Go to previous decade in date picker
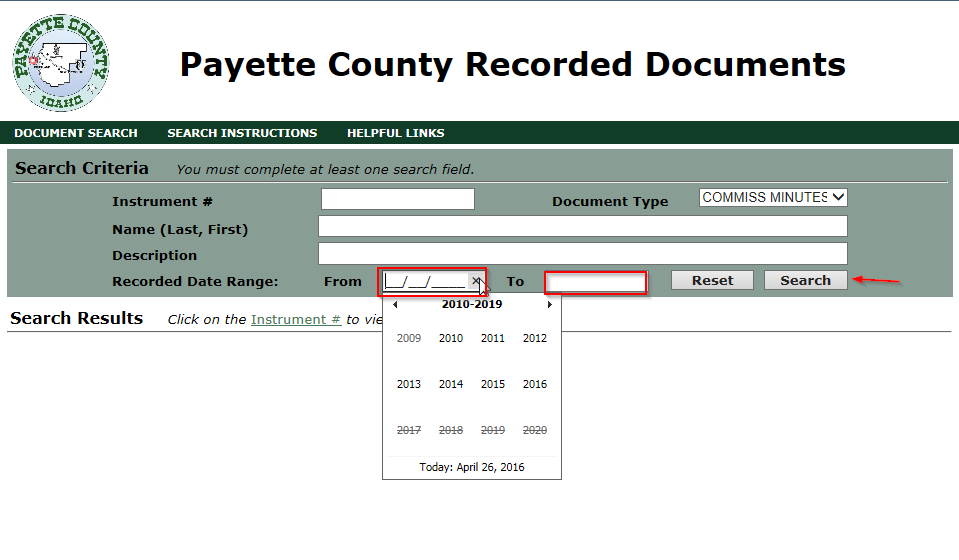 point(395,304)
